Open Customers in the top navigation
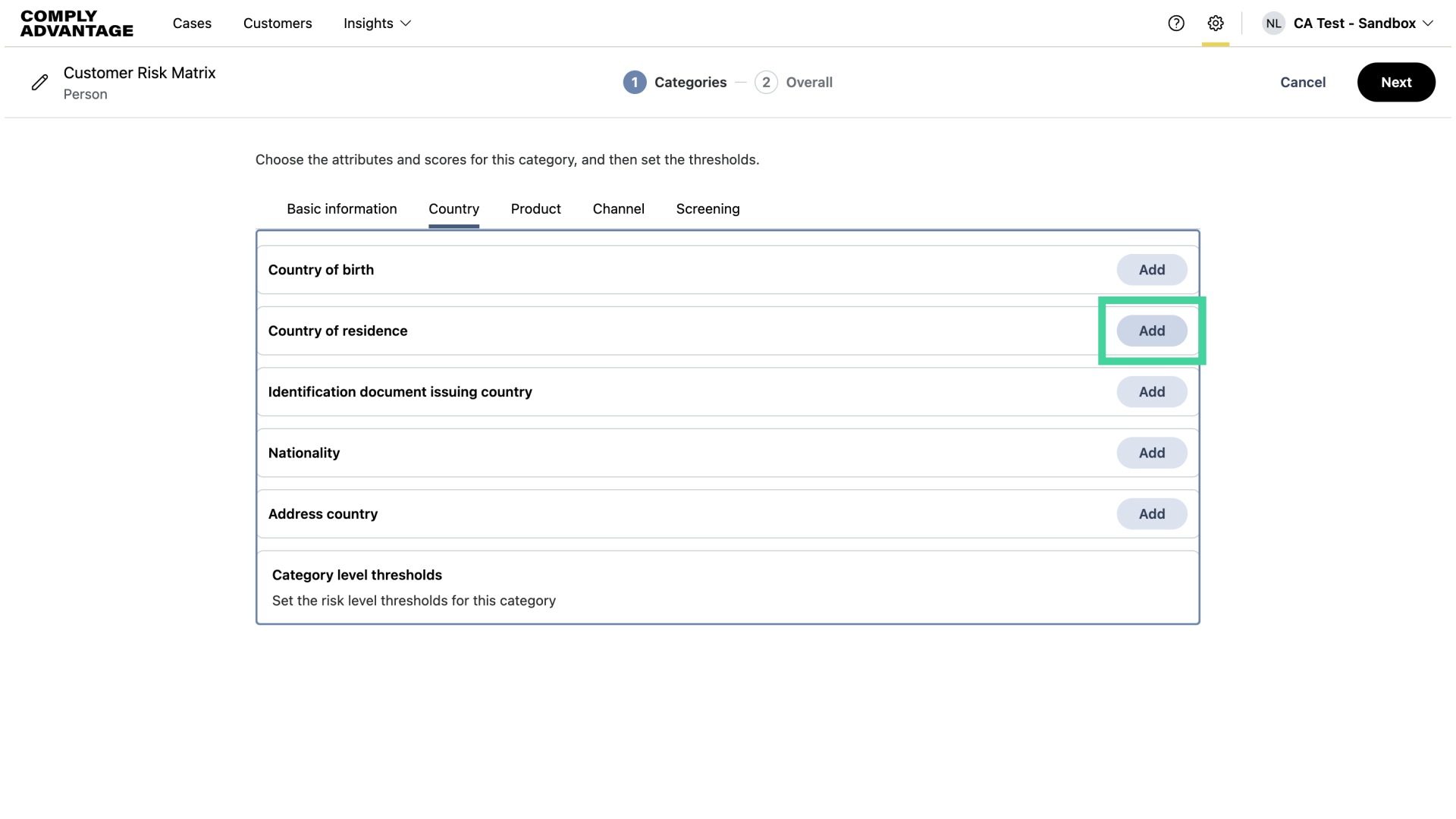Image resolution: width=1456 pixels, height=819 pixels. [278, 24]
